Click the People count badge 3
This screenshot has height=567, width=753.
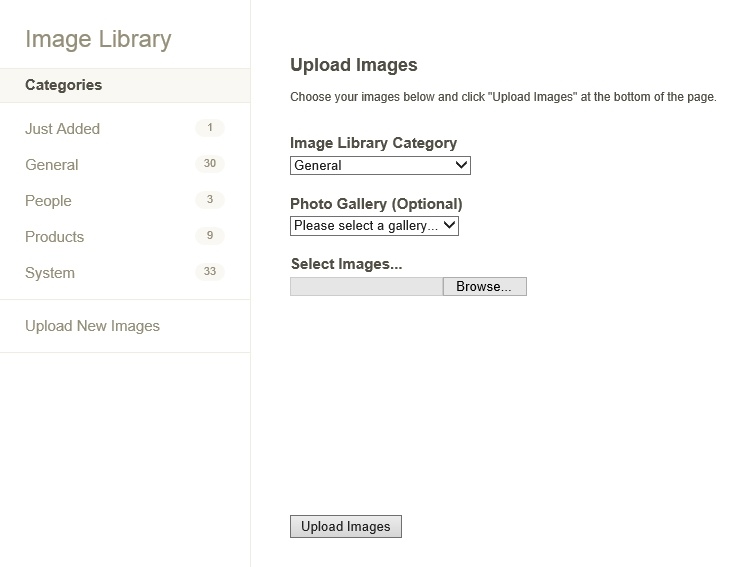pos(210,200)
